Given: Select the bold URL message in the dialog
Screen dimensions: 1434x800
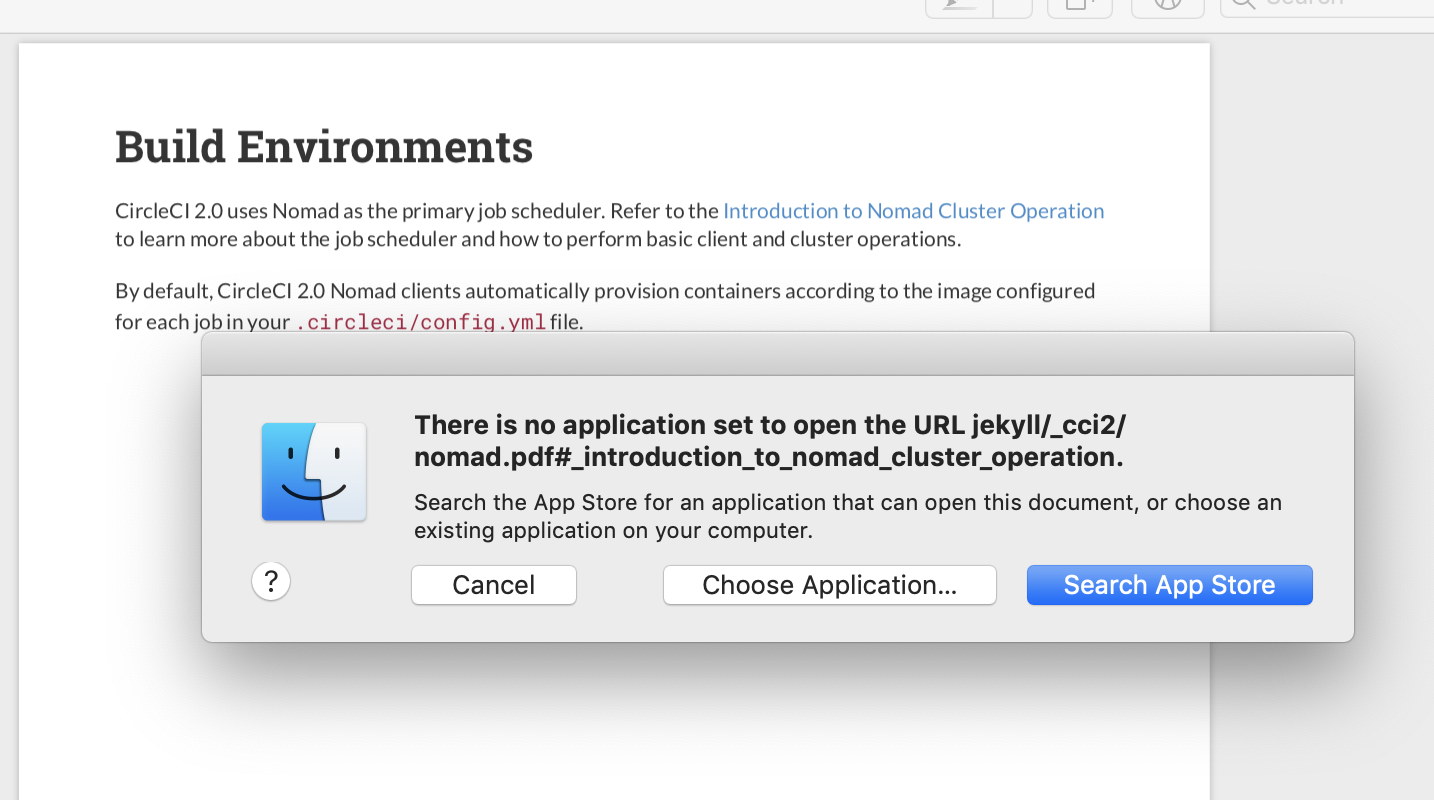Looking at the screenshot, I should pos(769,440).
